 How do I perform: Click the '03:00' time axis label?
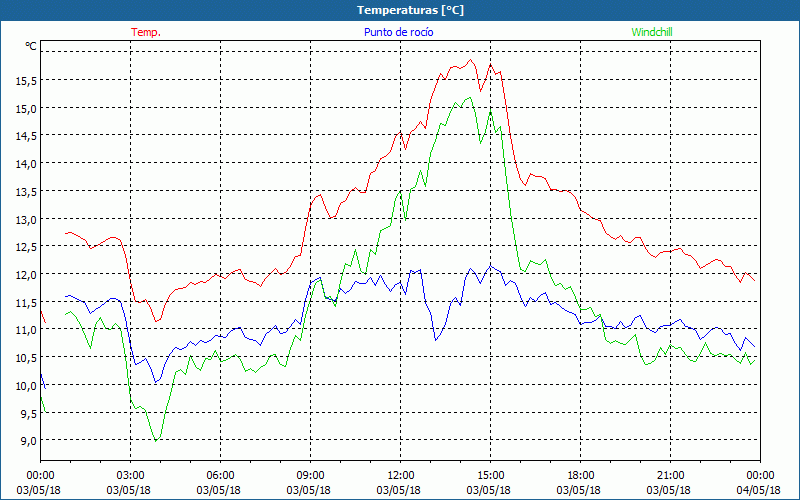(x=130, y=476)
